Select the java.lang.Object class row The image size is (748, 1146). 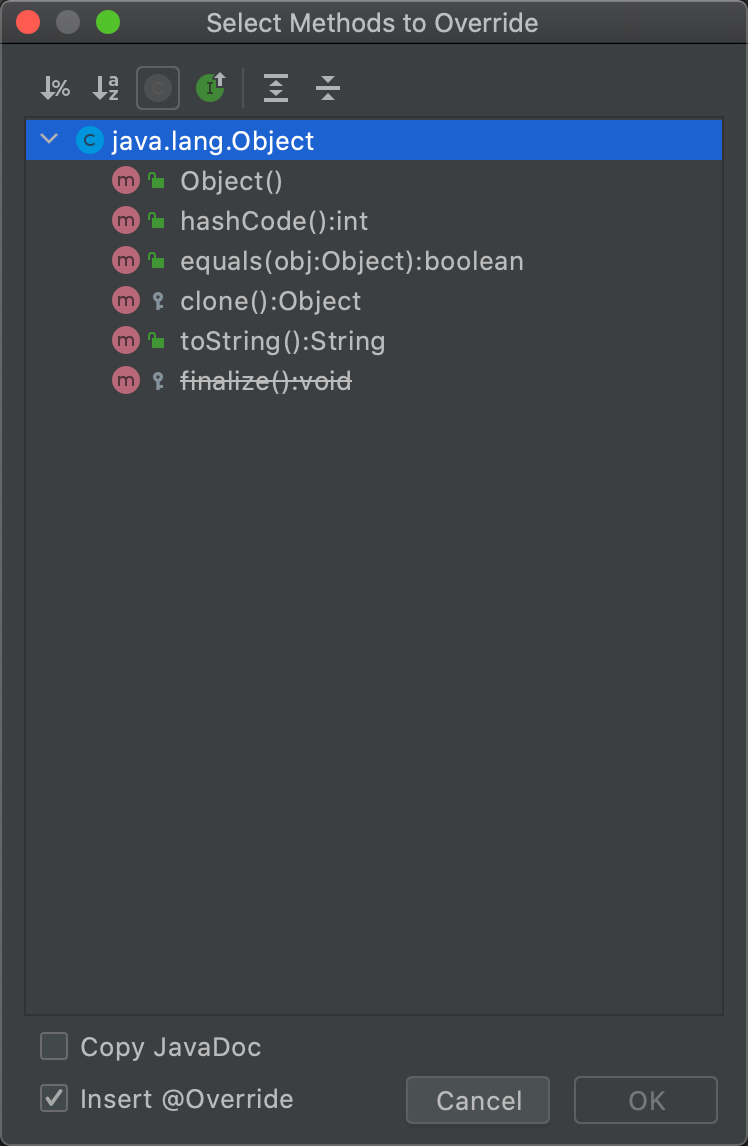click(400, 141)
